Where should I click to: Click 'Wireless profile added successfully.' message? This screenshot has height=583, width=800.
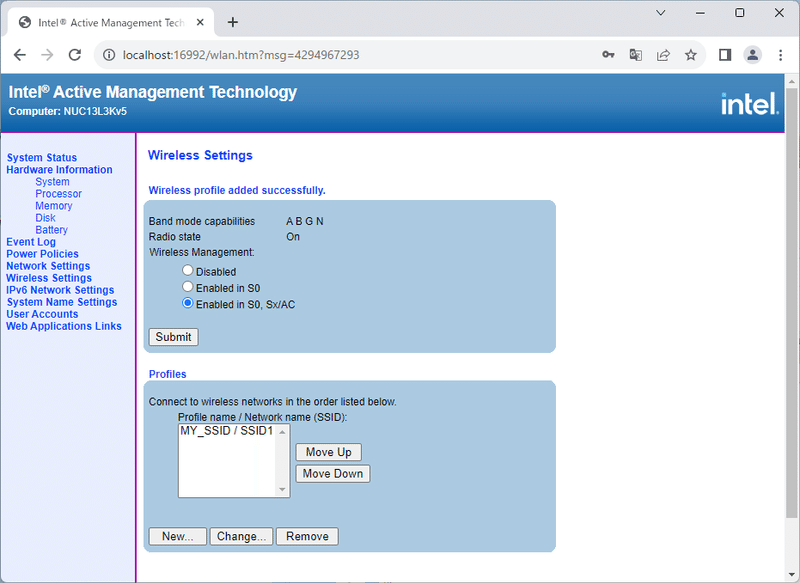tap(237, 190)
